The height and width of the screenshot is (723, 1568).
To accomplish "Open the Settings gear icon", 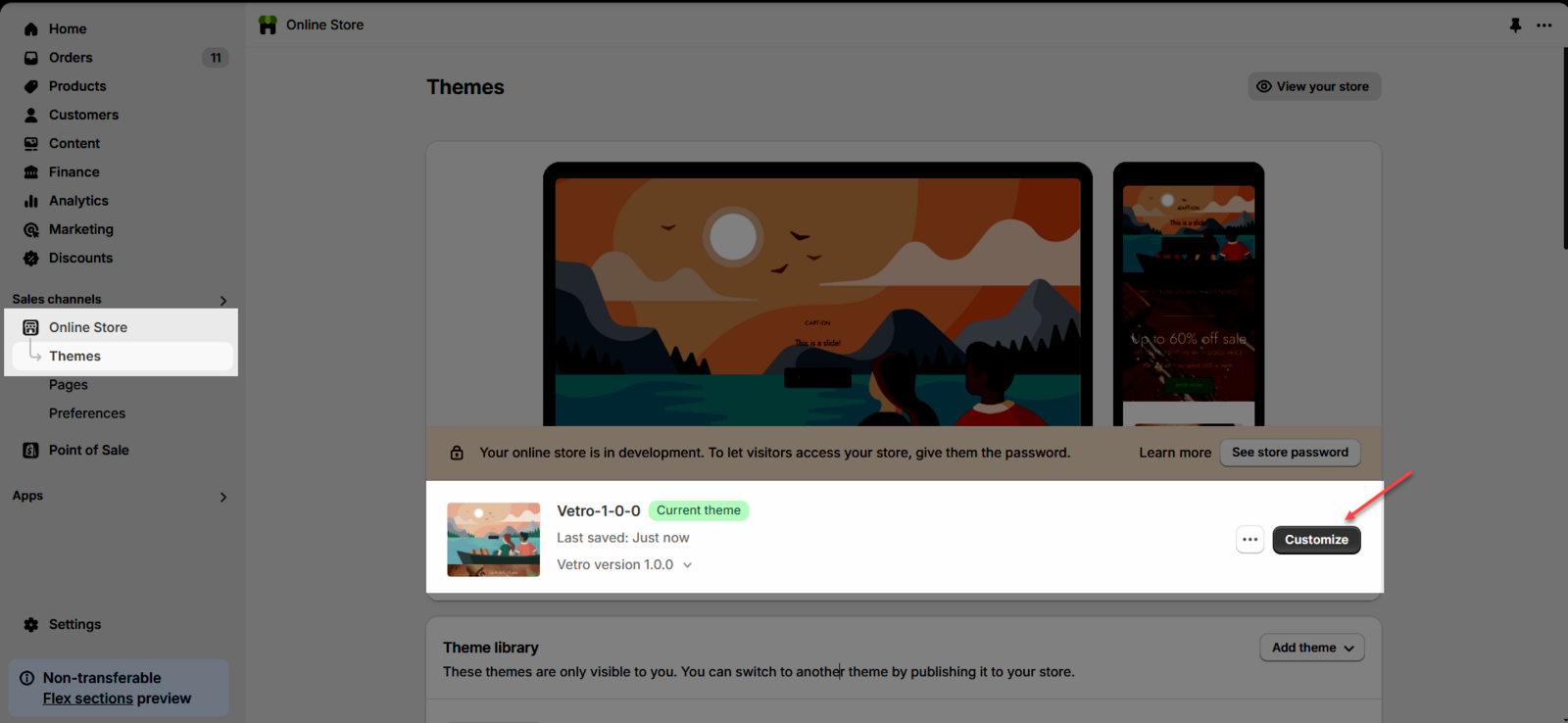I will coord(31,624).
